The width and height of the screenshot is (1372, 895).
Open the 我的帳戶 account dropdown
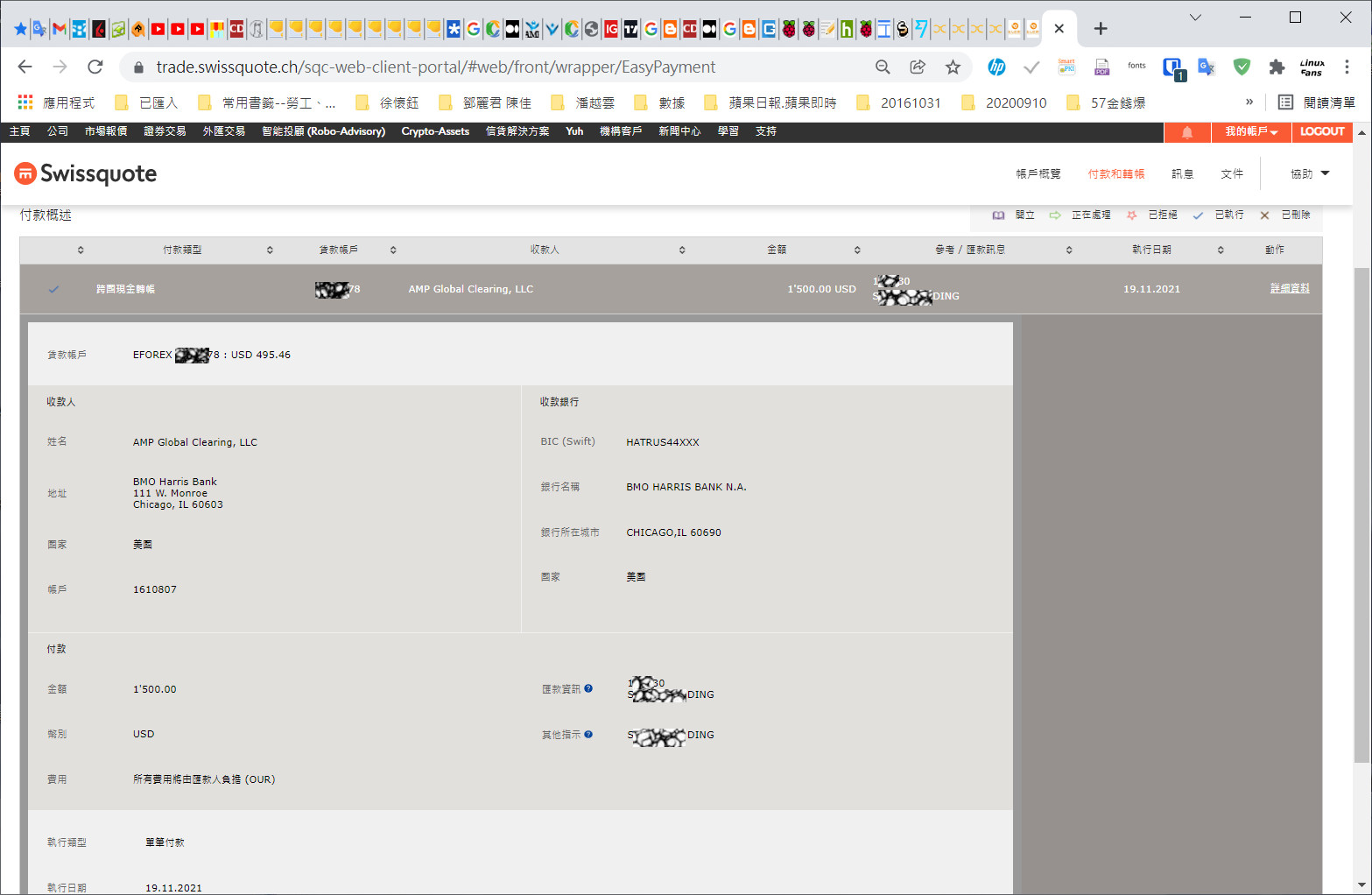(1251, 132)
